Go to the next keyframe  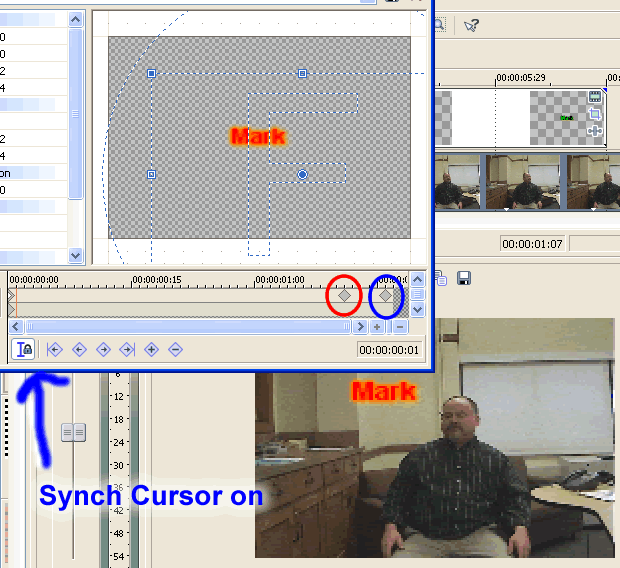(x=103, y=349)
